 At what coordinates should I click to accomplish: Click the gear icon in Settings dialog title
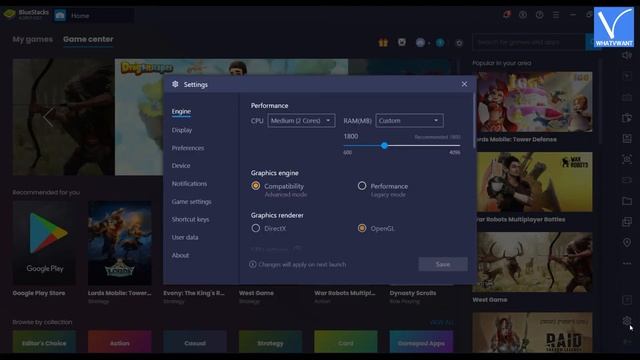(175, 84)
